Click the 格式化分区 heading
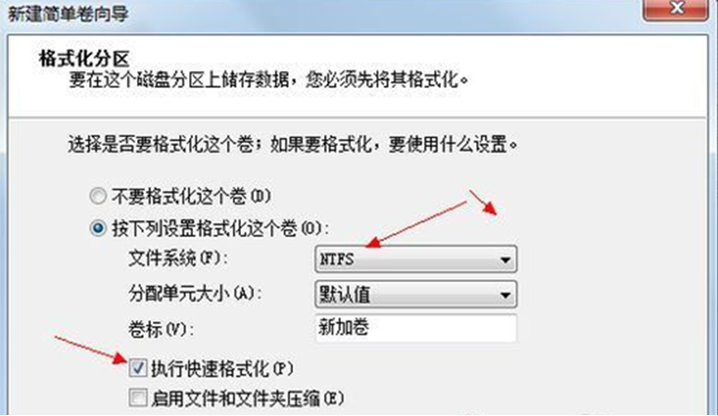Image resolution: width=718 pixels, height=416 pixels. point(84,59)
